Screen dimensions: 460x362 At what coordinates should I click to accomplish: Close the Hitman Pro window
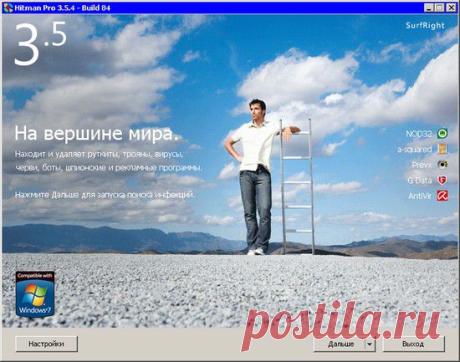click(451, 8)
